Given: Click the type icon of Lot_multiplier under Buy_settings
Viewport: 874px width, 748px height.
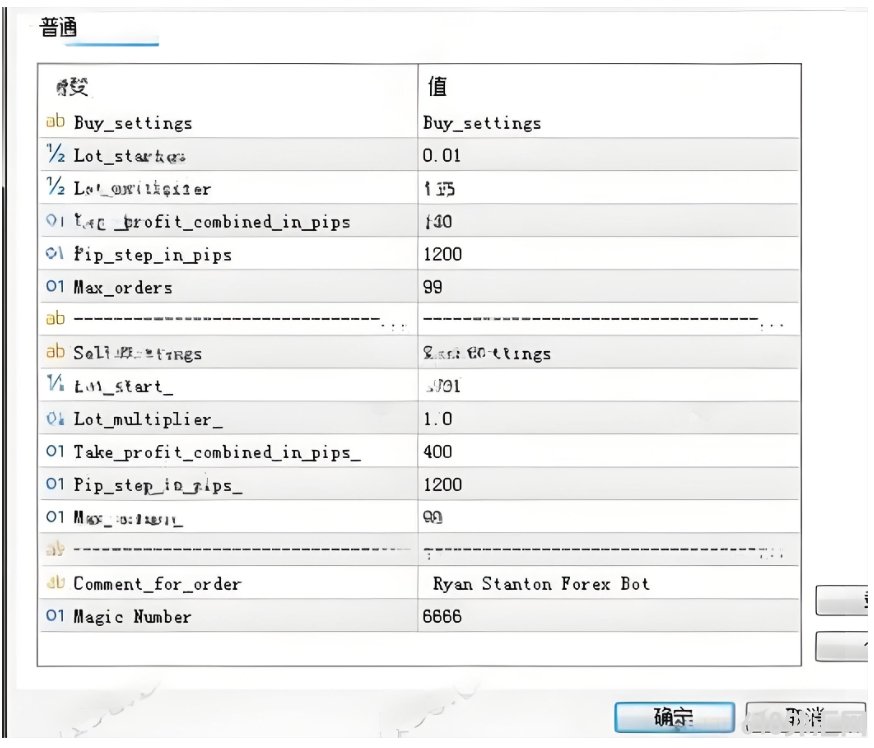Looking at the screenshot, I should click(56, 186).
